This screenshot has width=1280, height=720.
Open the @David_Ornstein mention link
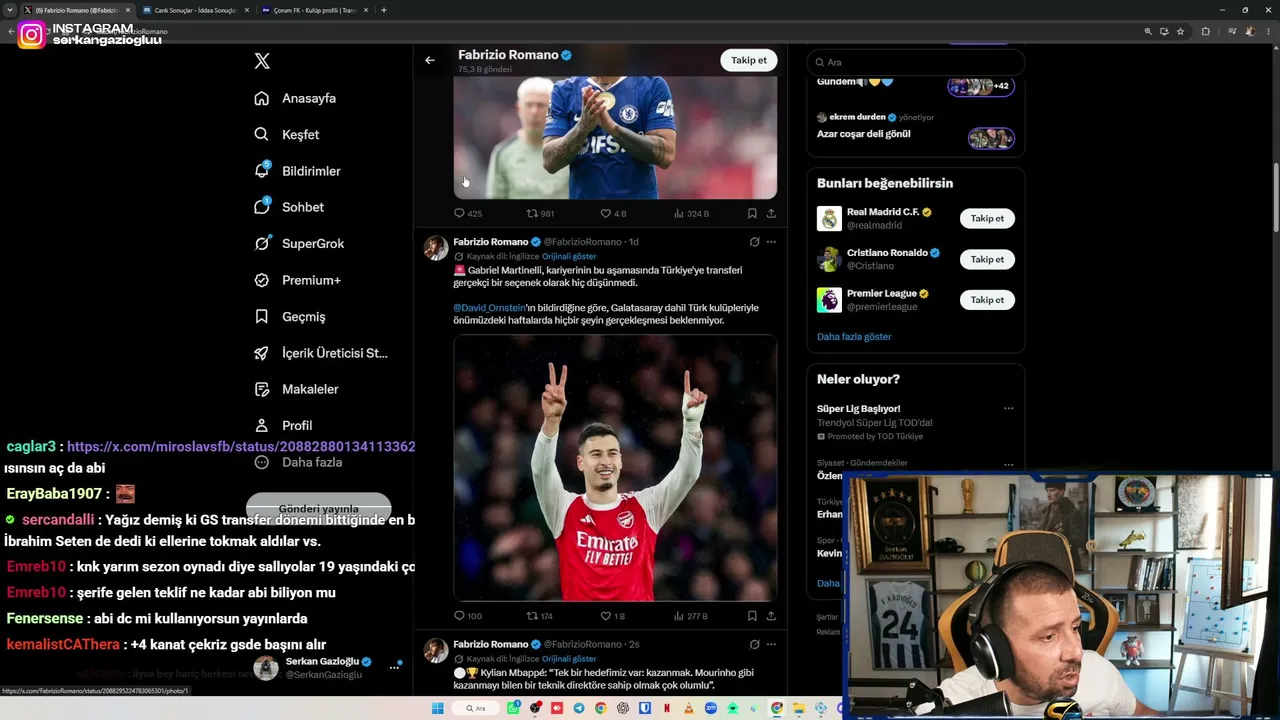(x=489, y=308)
